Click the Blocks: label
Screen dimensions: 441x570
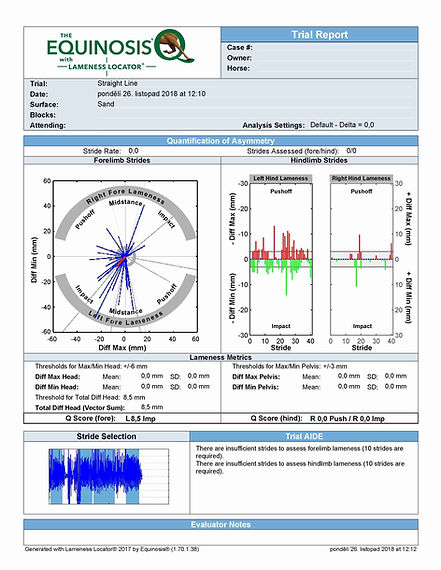pyautogui.click(x=43, y=115)
